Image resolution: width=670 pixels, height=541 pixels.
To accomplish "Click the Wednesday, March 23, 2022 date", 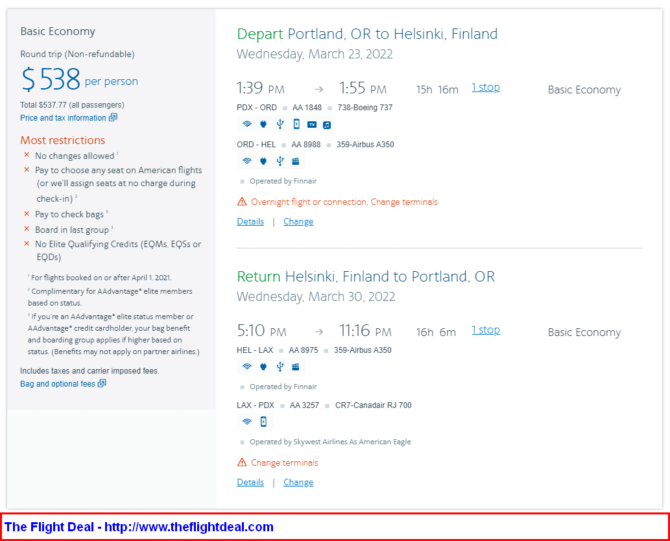I will 314,54.
